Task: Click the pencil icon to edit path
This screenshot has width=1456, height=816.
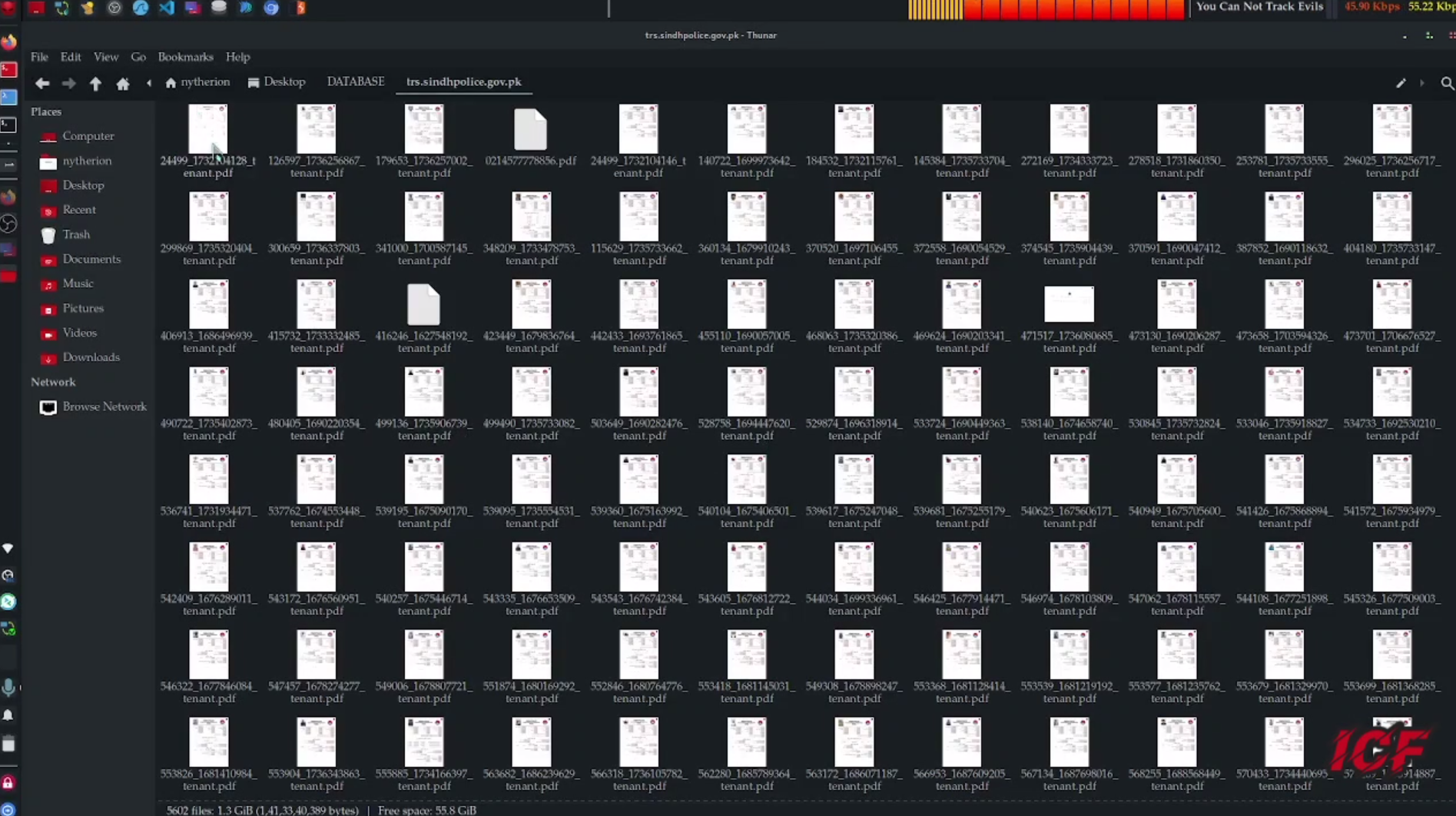Action: [x=1401, y=83]
